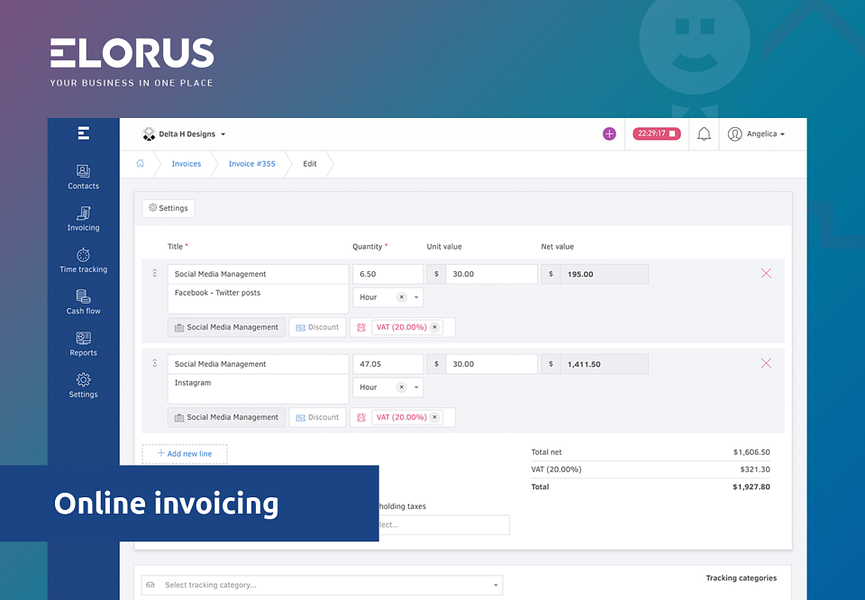Delete the Facebook - Twitter posts line item
The width and height of the screenshot is (865, 600).
pos(766,272)
